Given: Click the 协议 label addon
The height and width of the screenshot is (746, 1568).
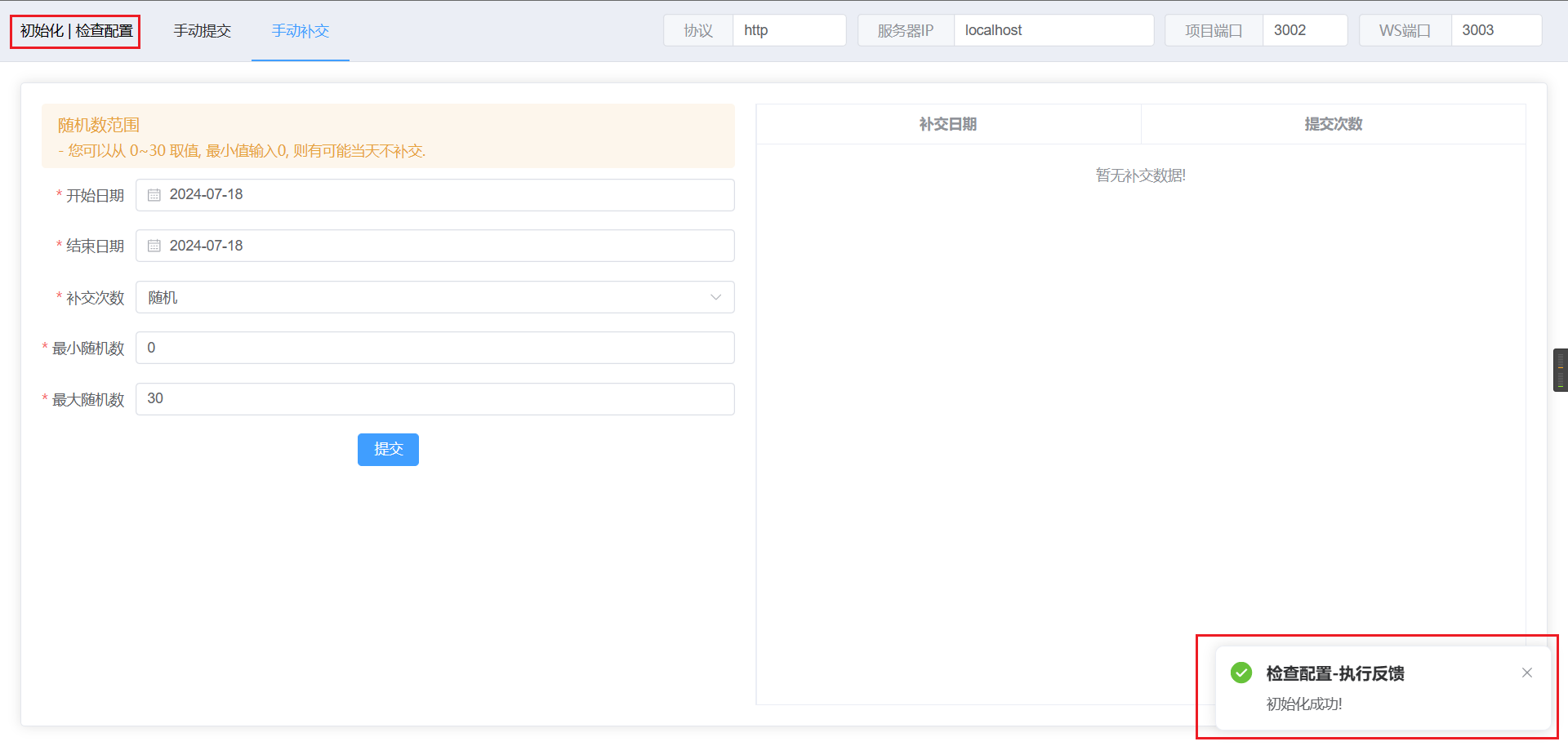Looking at the screenshot, I should pos(698,30).
